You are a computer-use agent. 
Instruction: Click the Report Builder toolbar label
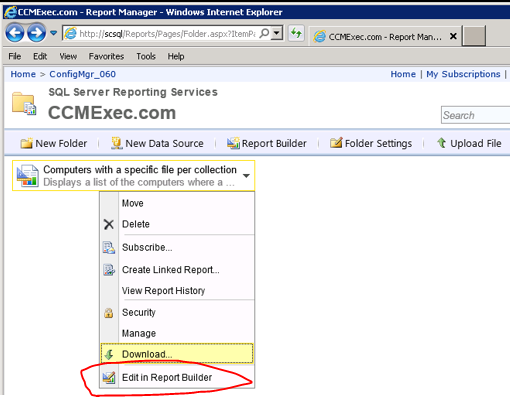274,143
